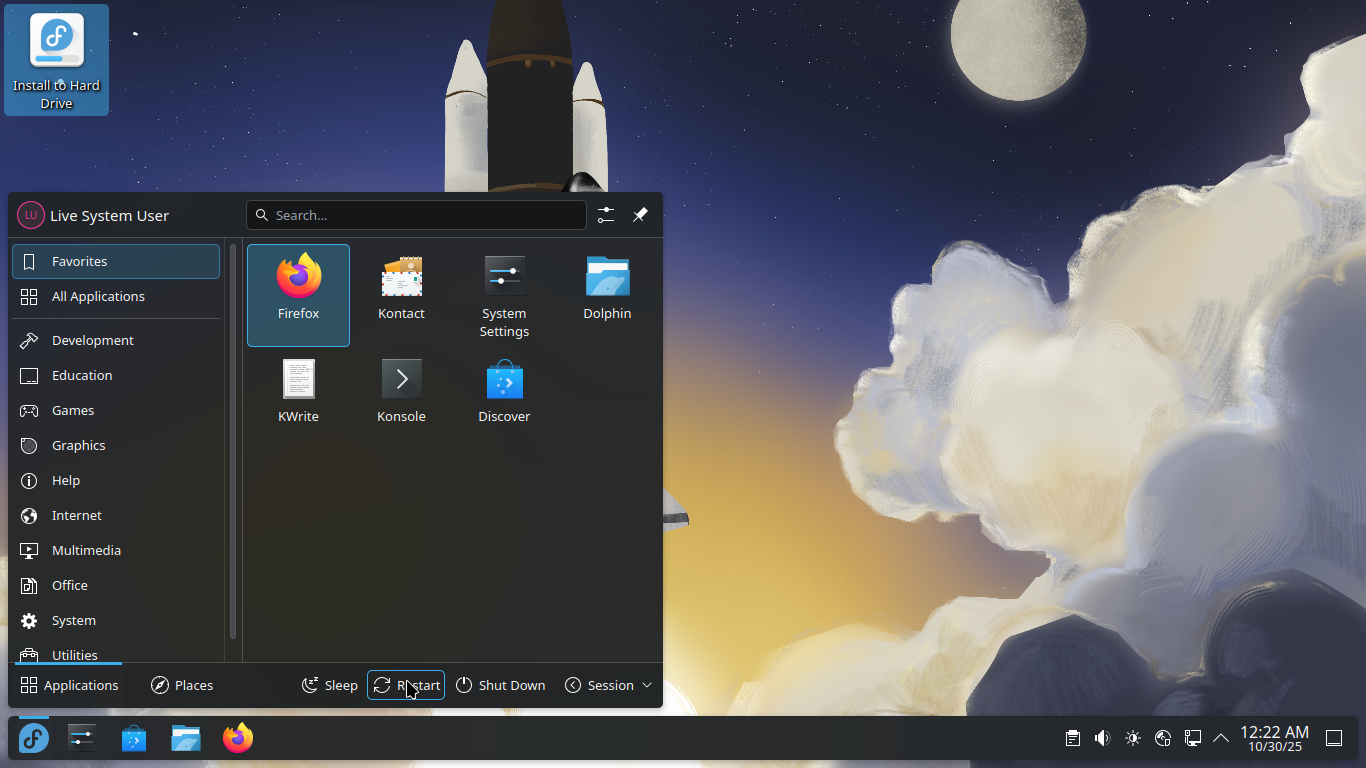Launch Firefox from the Favorites grid

click(x=298, y=295)
